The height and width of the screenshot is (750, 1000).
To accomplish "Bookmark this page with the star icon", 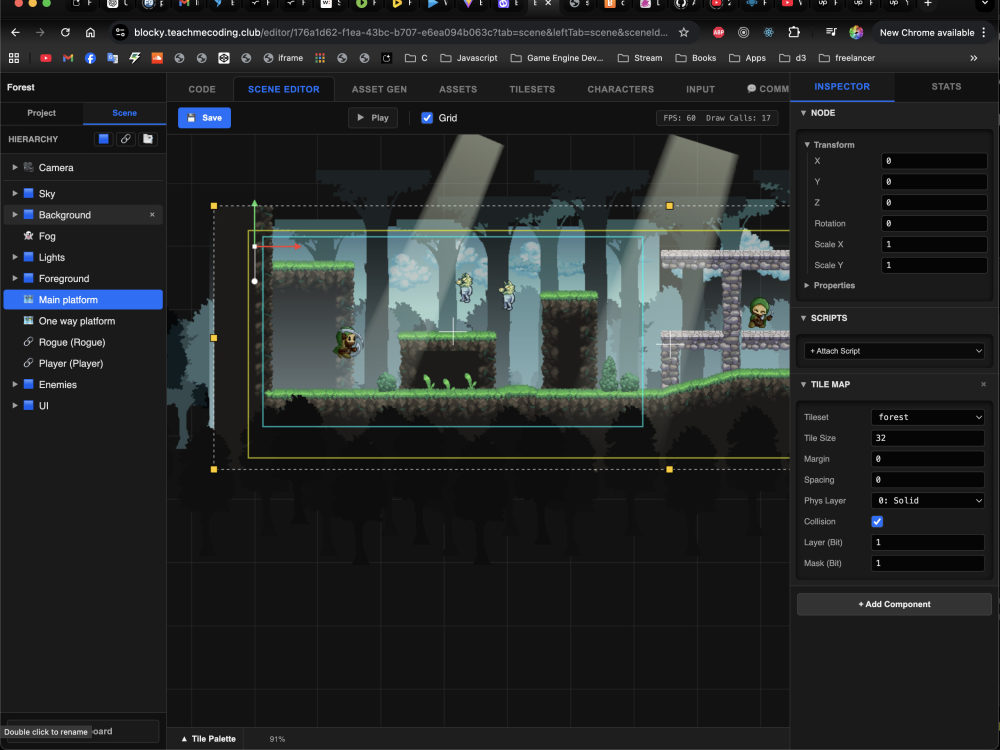I will [x=684, y=33].
